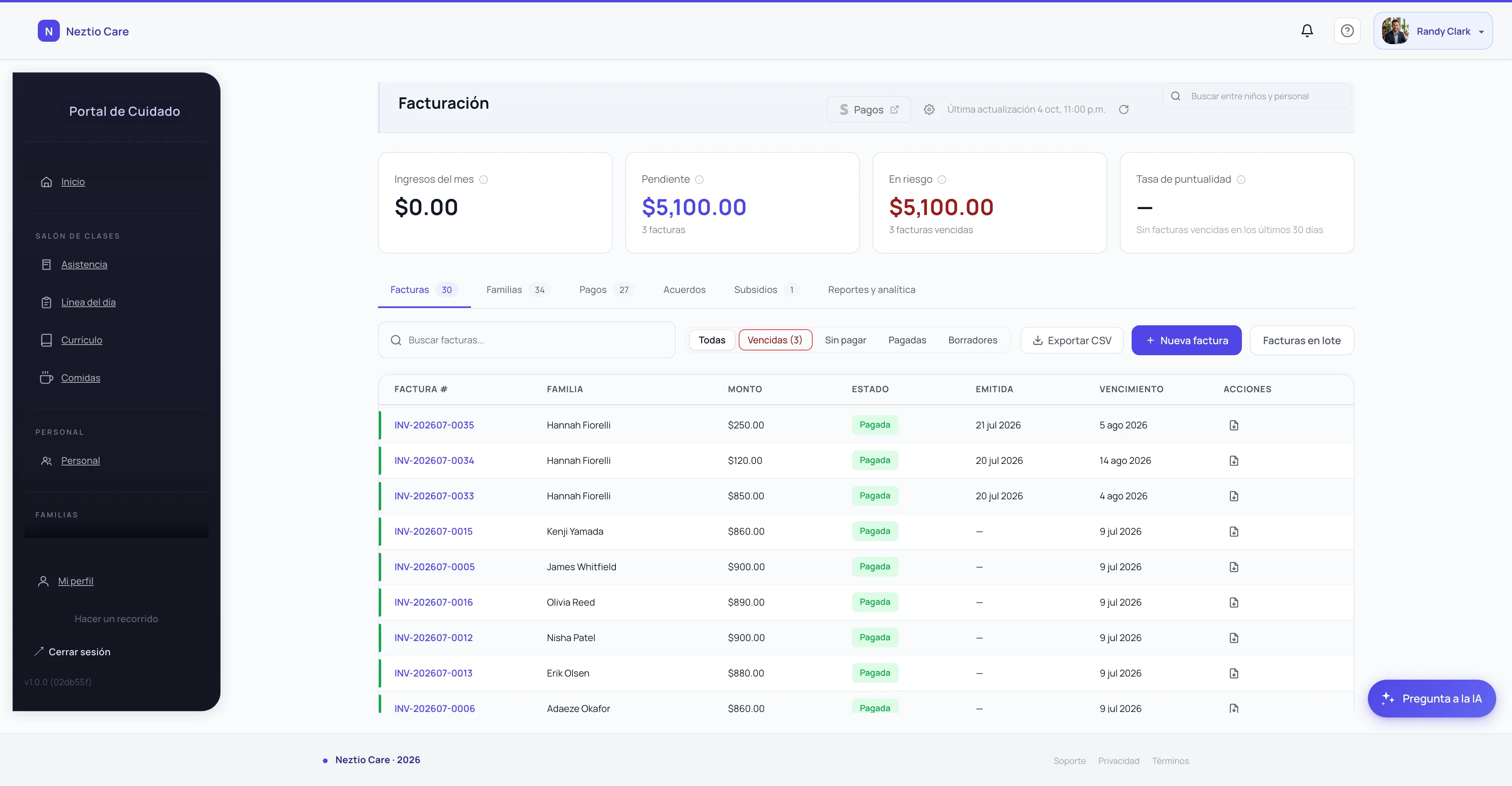Launch Pregunta a la IA assistant
1512x786 pixels.
[x=1432, y=699]
